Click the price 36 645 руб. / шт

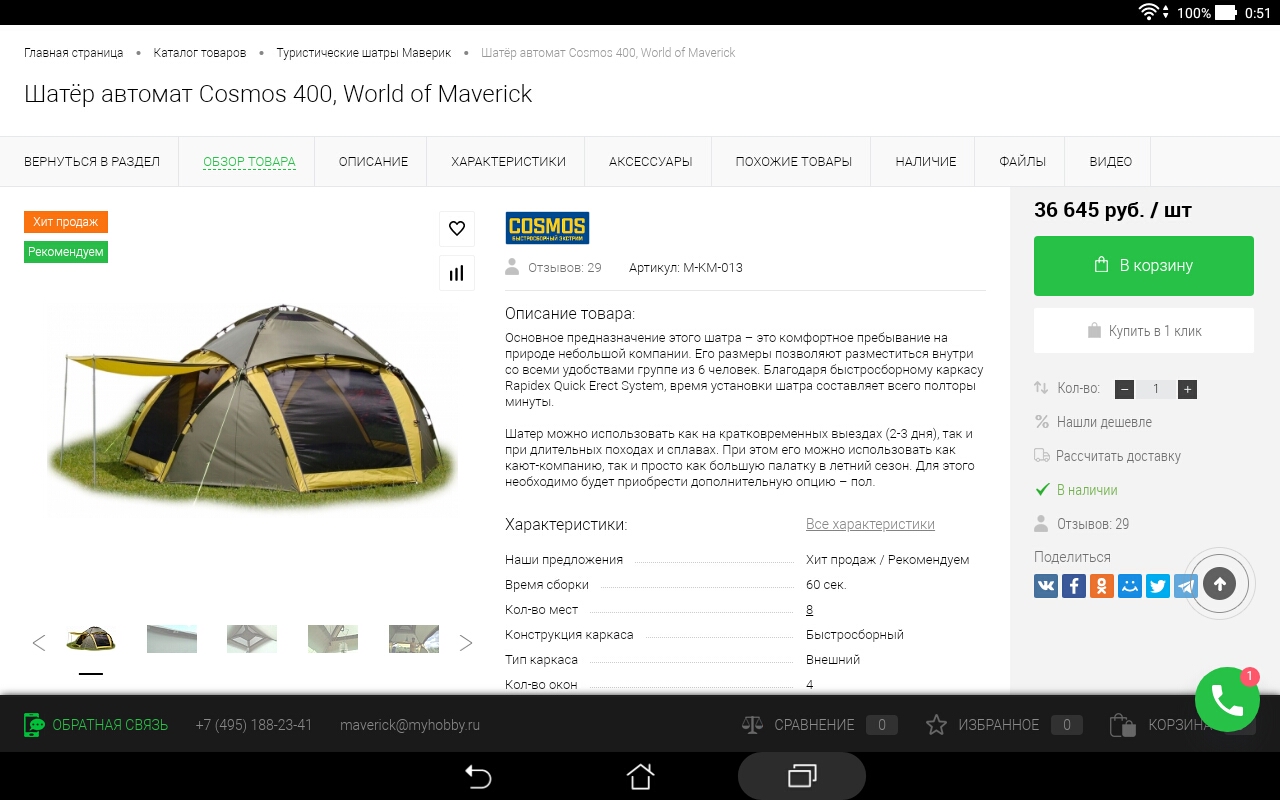click(x=1113, y=210)
